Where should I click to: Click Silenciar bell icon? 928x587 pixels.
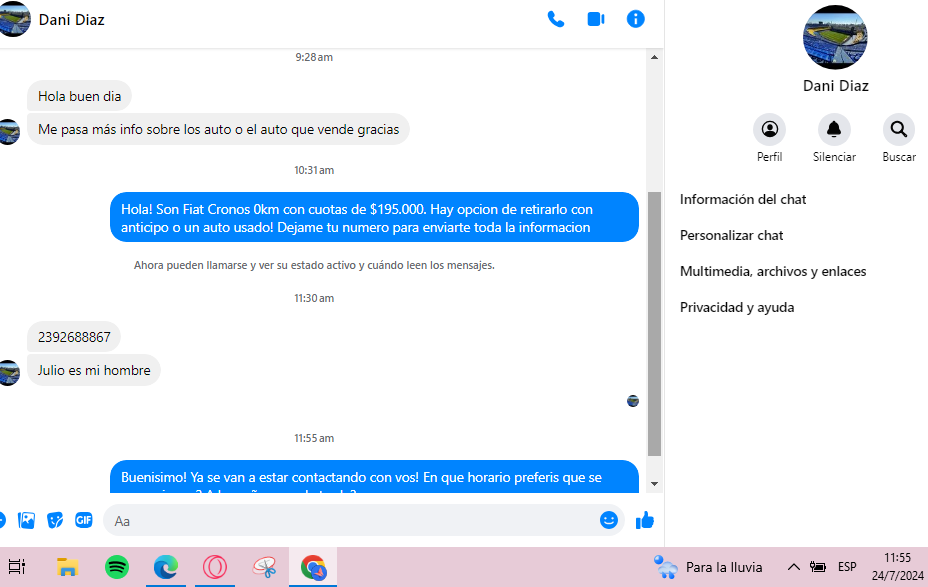point(834,129)
